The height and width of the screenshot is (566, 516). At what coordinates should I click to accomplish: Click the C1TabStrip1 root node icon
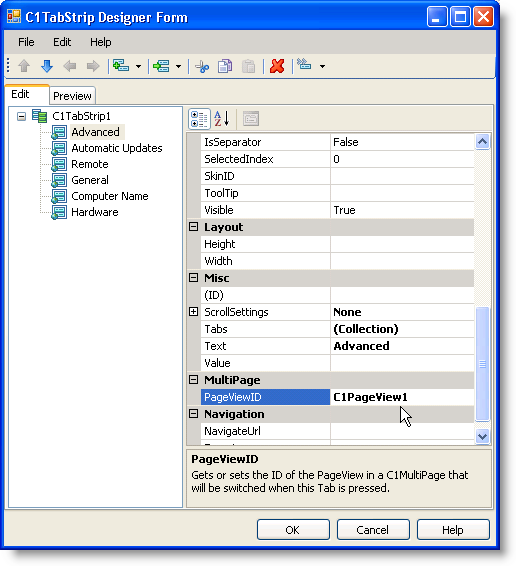click(x=39, y=116)
